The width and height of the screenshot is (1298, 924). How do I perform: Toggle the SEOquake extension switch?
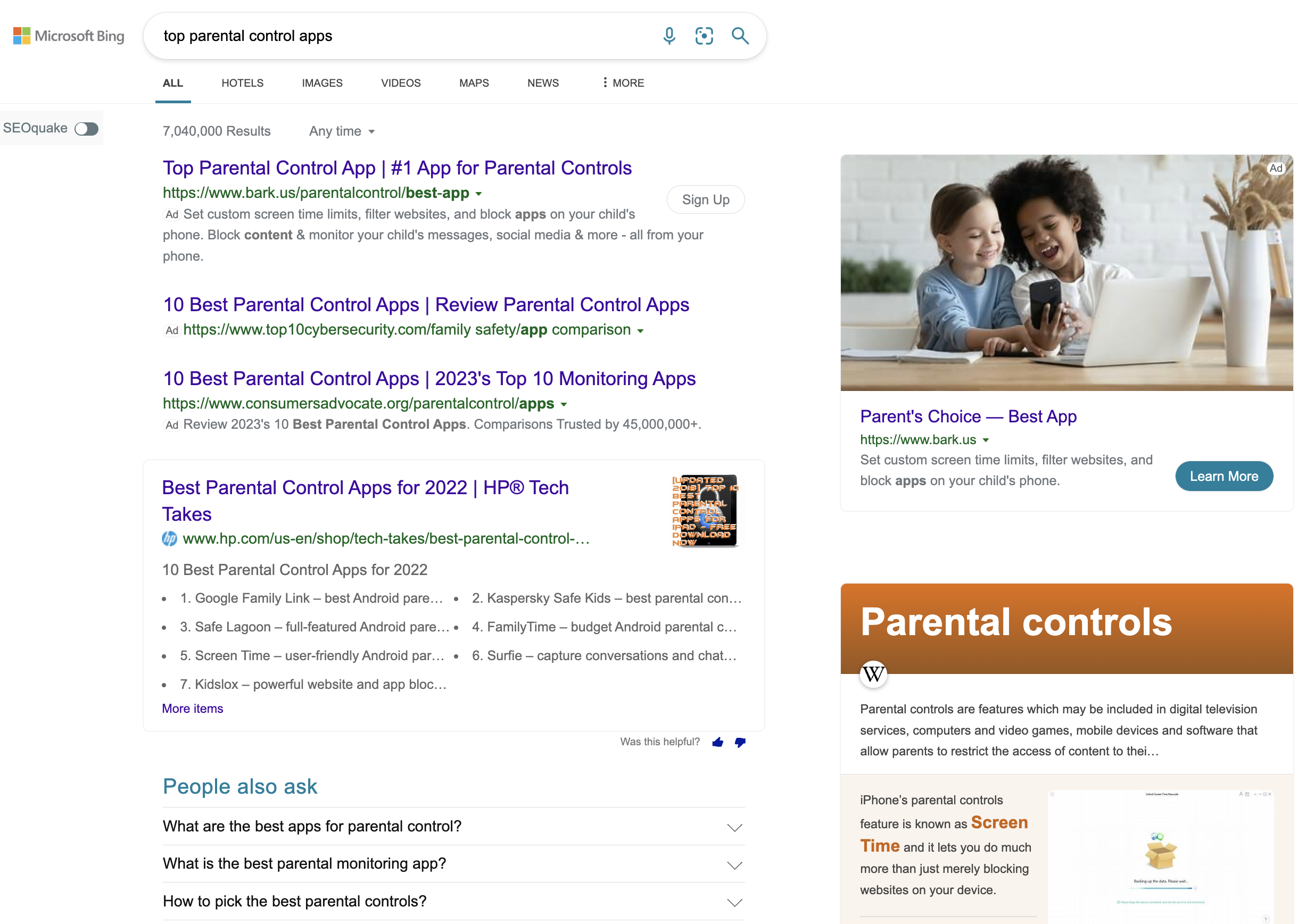click(x=88, y=128)
